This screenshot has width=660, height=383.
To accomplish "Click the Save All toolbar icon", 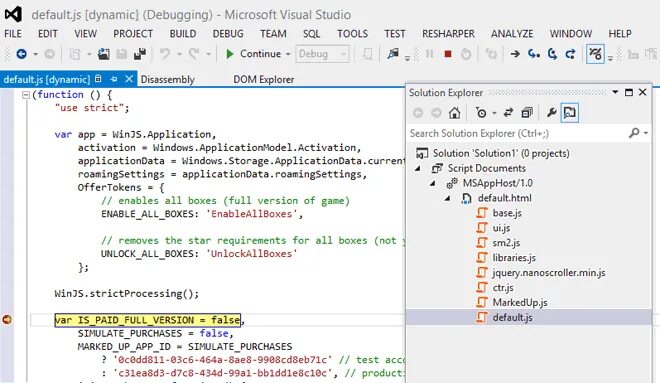I will [x=140, y=54].
